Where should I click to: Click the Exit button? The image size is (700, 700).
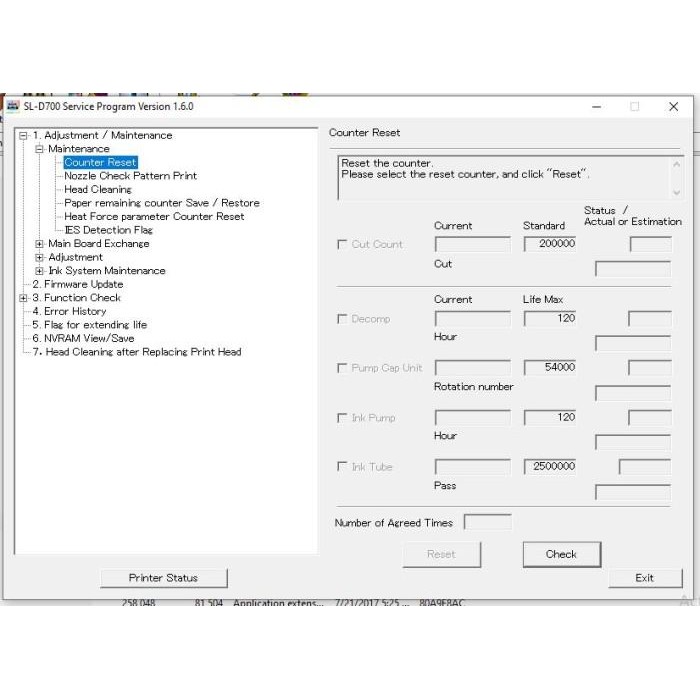[645, 578]
